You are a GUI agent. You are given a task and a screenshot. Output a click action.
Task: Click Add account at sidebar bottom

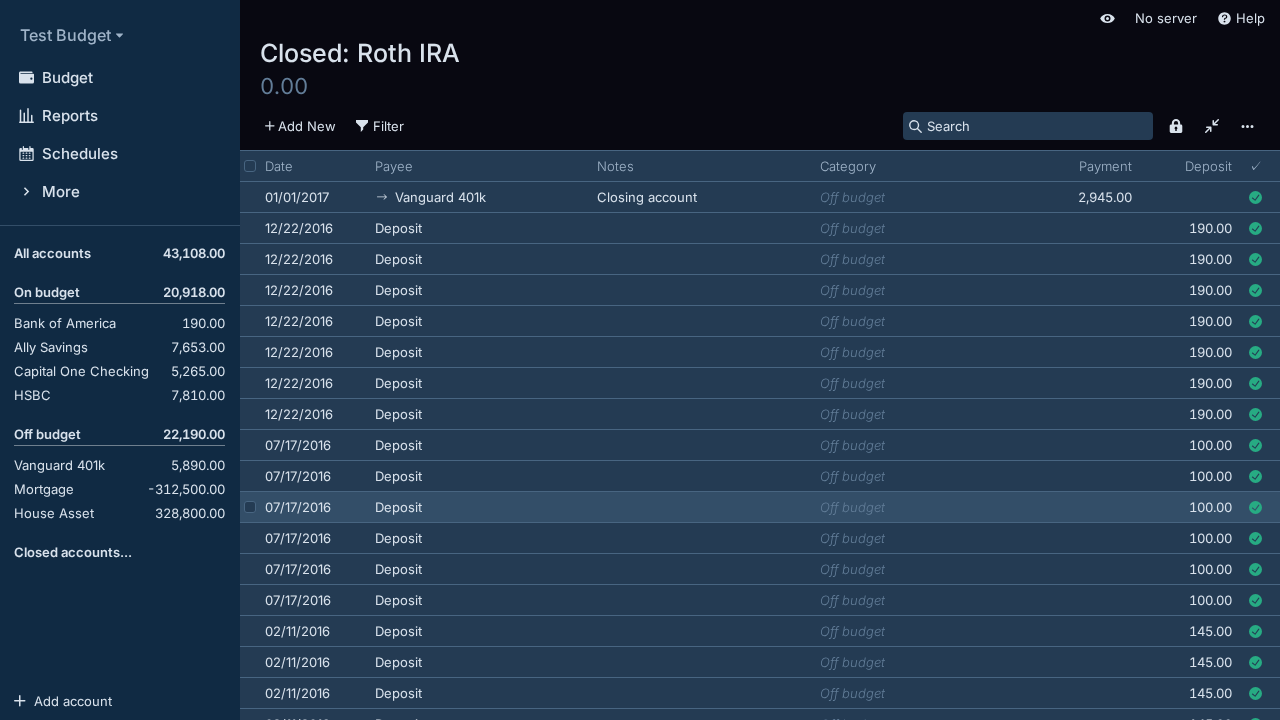click(63, 701)
